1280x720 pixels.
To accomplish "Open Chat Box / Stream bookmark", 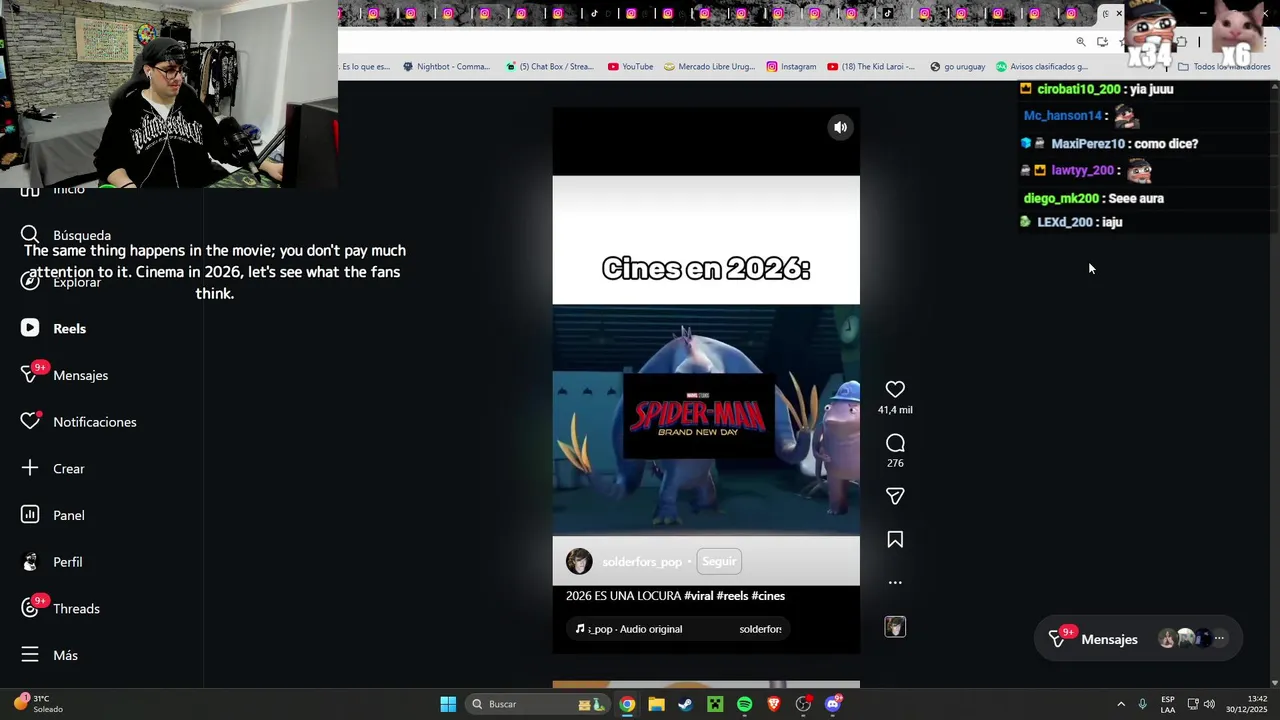I will pyautogui.click(x=549, y=67).
